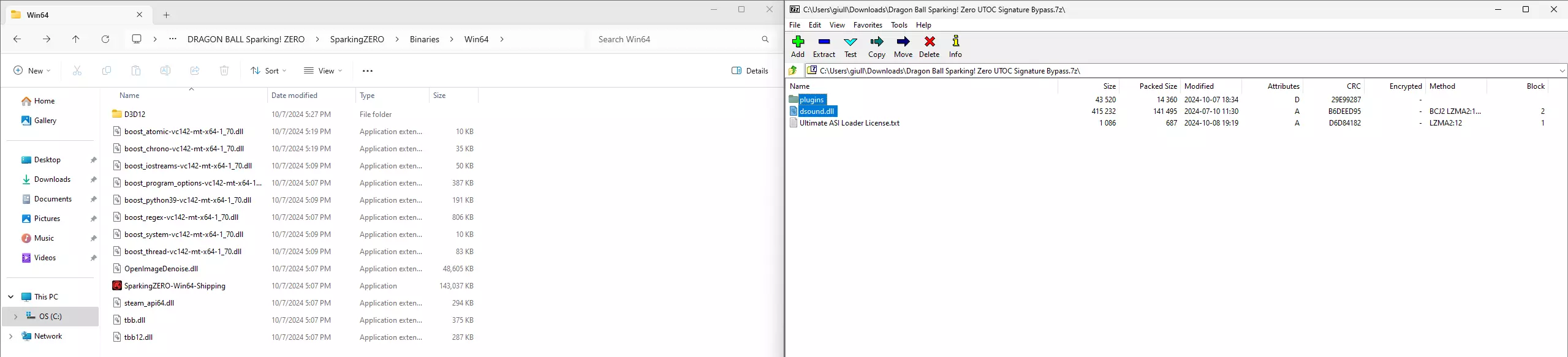Open the Edit menu in 7-Zip
Viewport: 1568px width, 357px height.
coord(815,25)
